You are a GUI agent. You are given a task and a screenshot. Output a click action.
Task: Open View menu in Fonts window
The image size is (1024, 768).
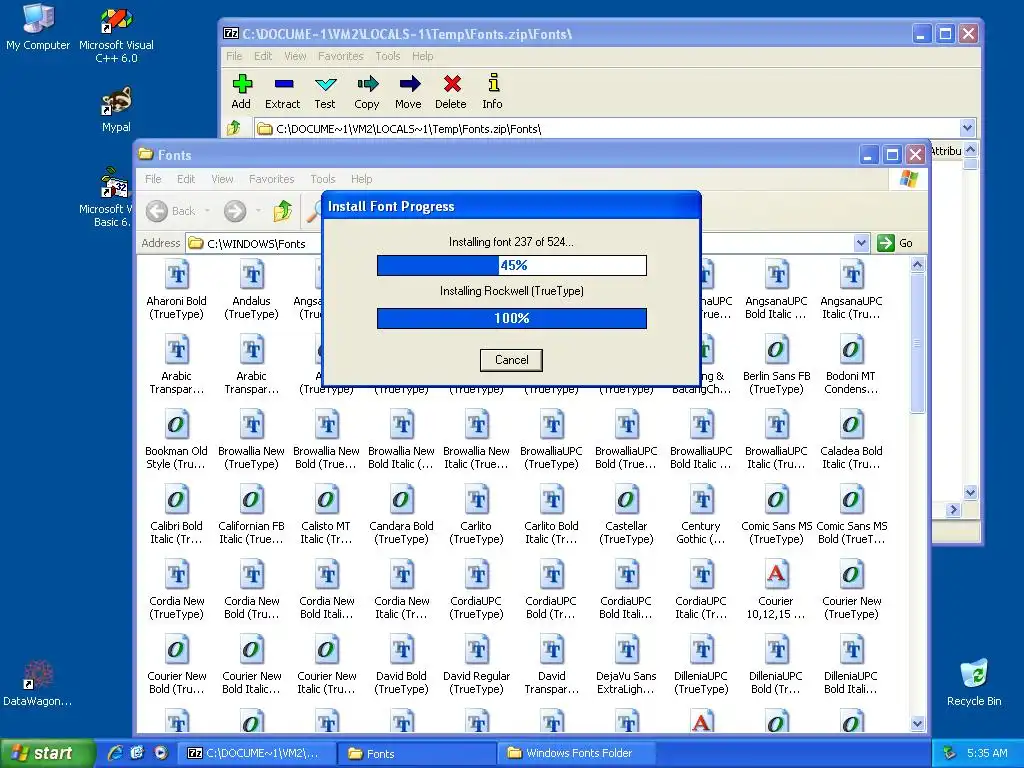point(222,179)
